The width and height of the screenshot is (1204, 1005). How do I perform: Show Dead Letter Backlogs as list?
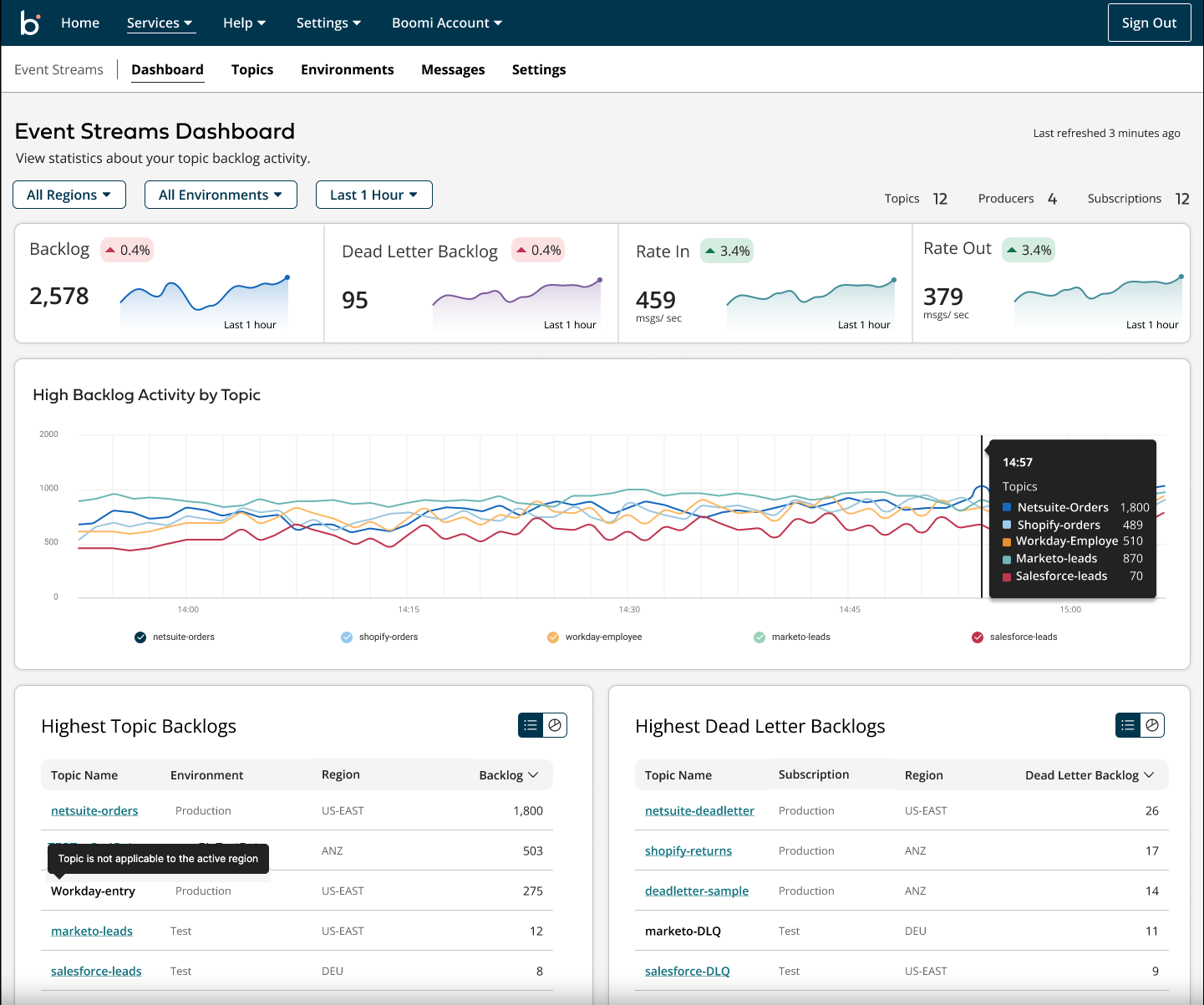pos(1128,725)
